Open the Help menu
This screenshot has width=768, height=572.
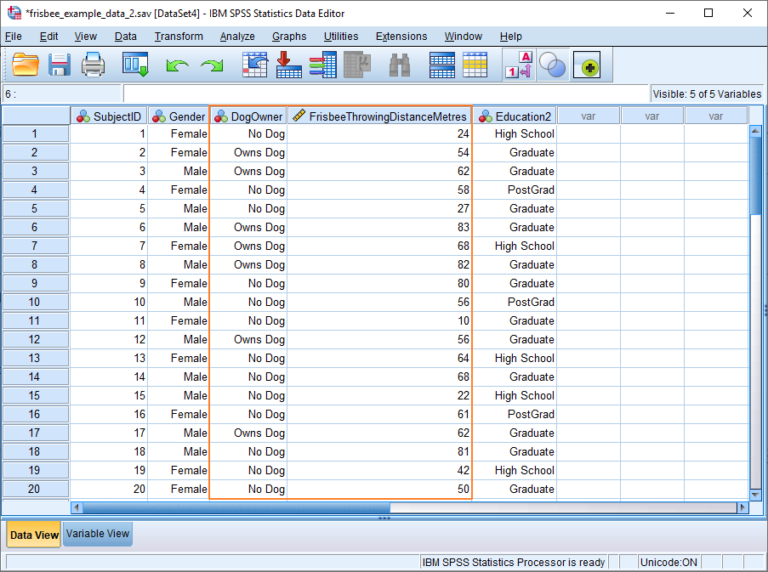[x=511, y=36]
